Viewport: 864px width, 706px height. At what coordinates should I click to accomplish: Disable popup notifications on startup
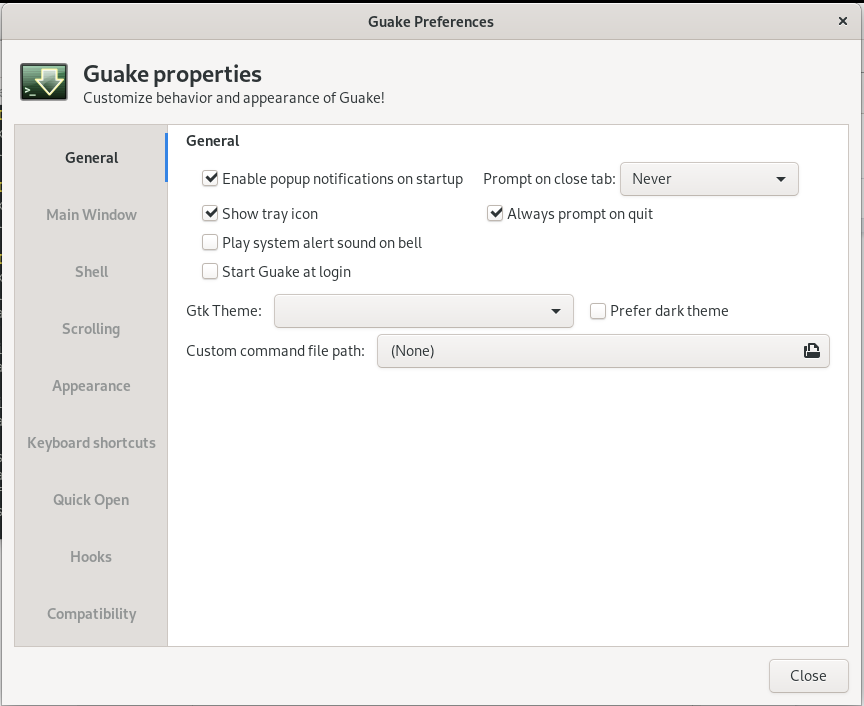pos(211,179)
